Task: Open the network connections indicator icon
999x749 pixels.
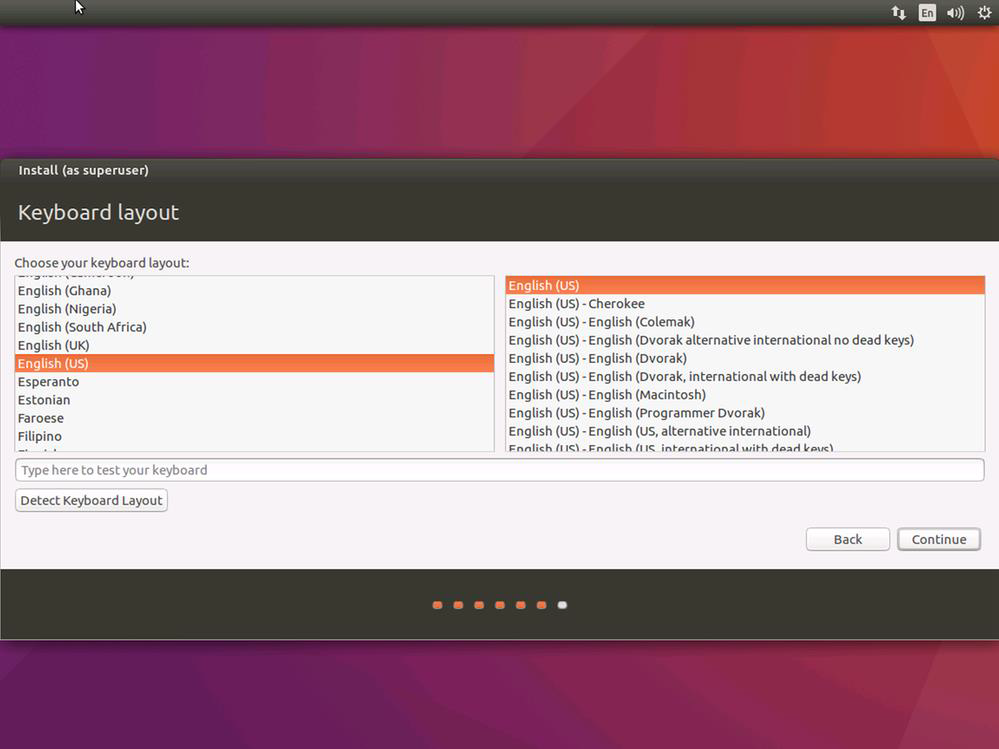Action: tap(898, 13)
